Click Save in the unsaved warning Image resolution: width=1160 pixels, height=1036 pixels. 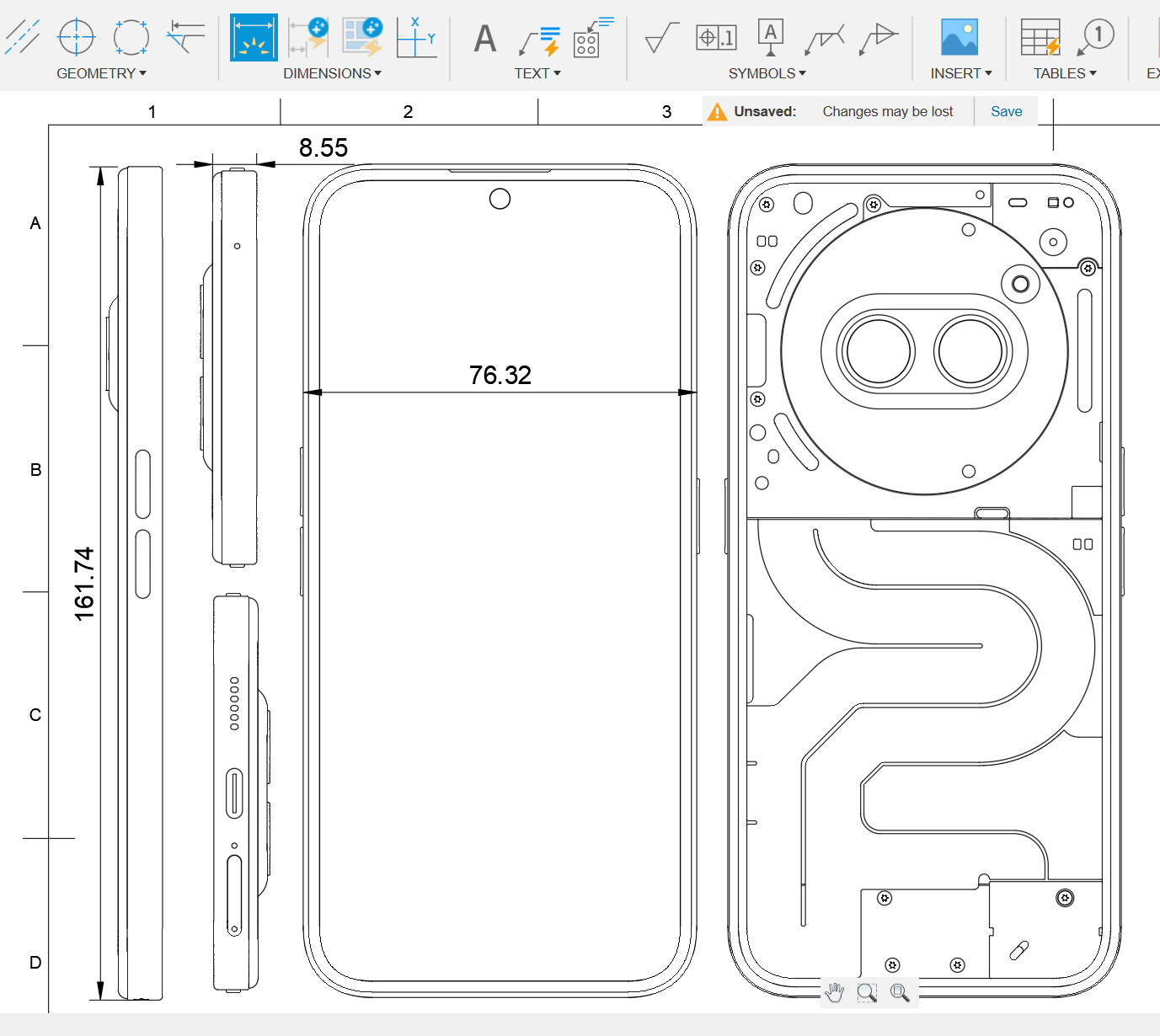1006,111
